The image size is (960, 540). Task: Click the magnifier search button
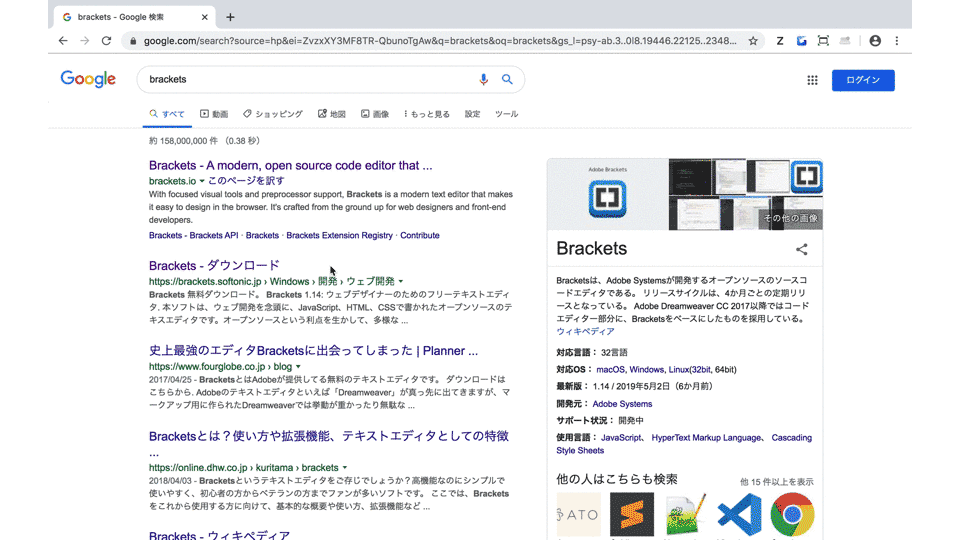click(507, 79)
